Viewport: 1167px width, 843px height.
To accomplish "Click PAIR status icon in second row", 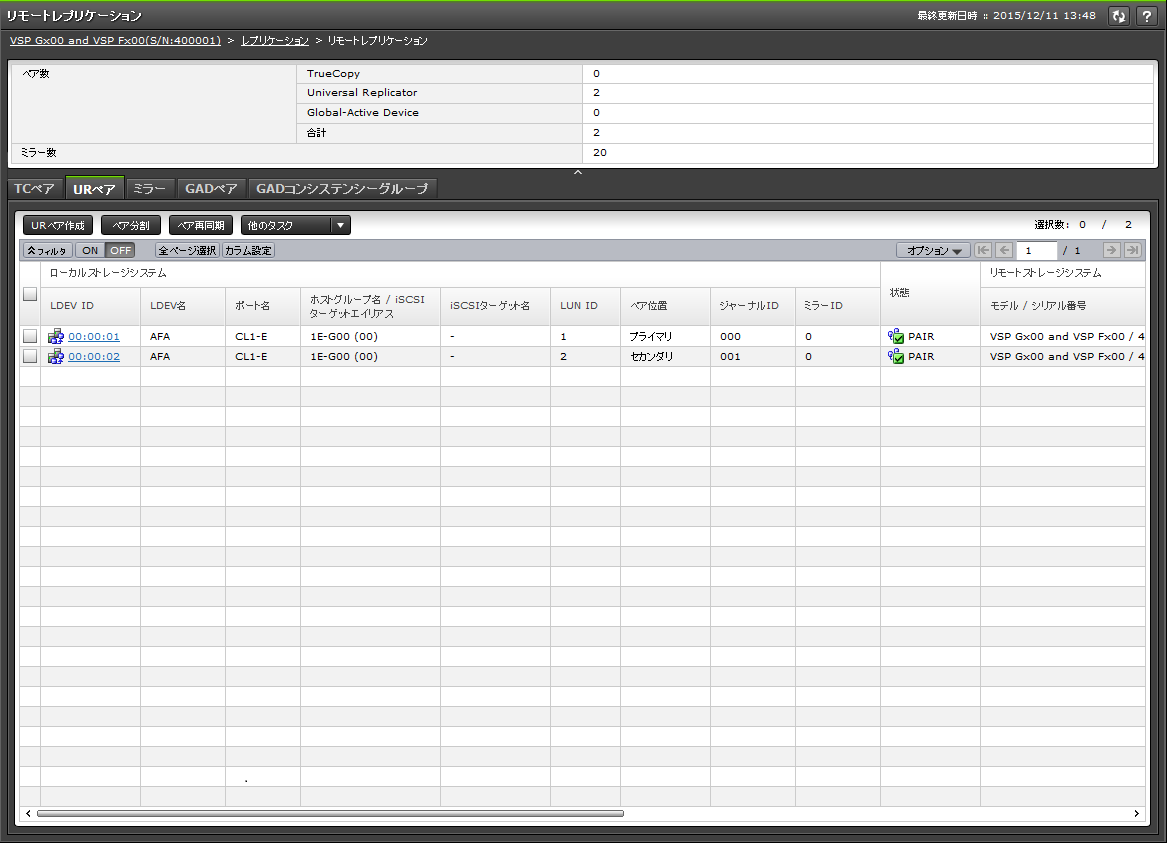I will (x=896, y=357).
